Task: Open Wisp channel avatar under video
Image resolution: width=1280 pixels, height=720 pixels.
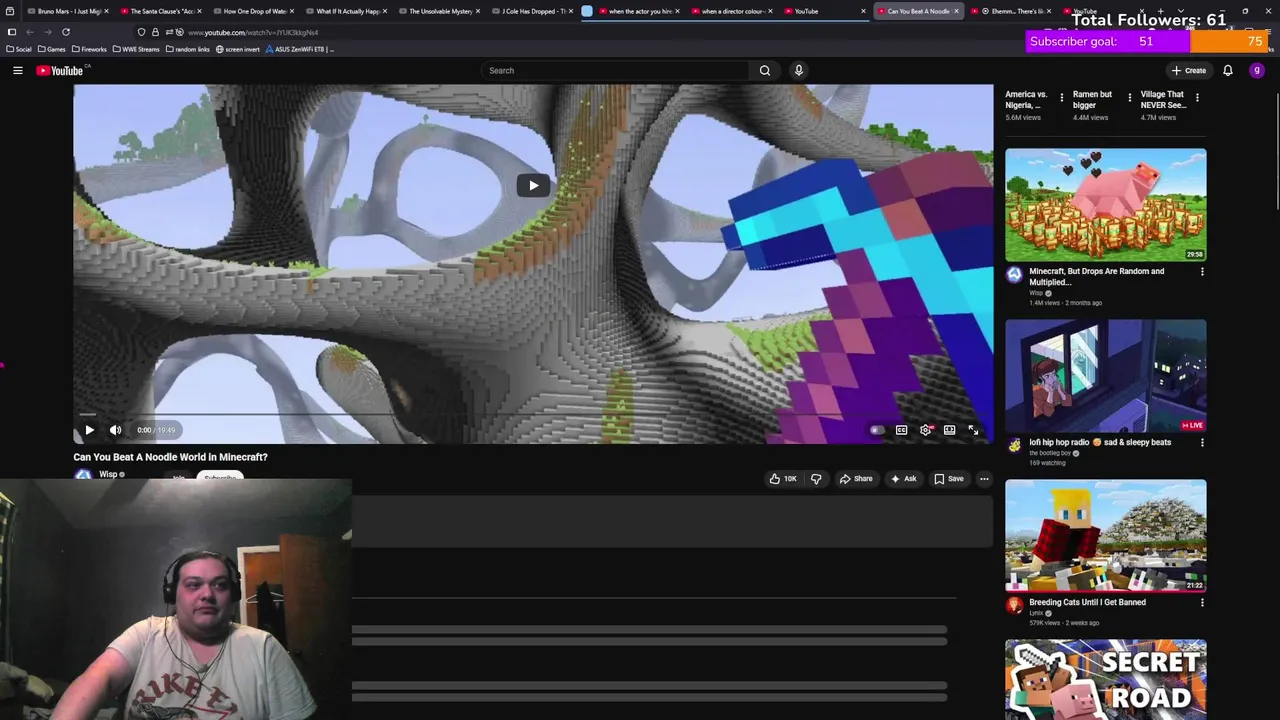Action: tap(83, 475)
